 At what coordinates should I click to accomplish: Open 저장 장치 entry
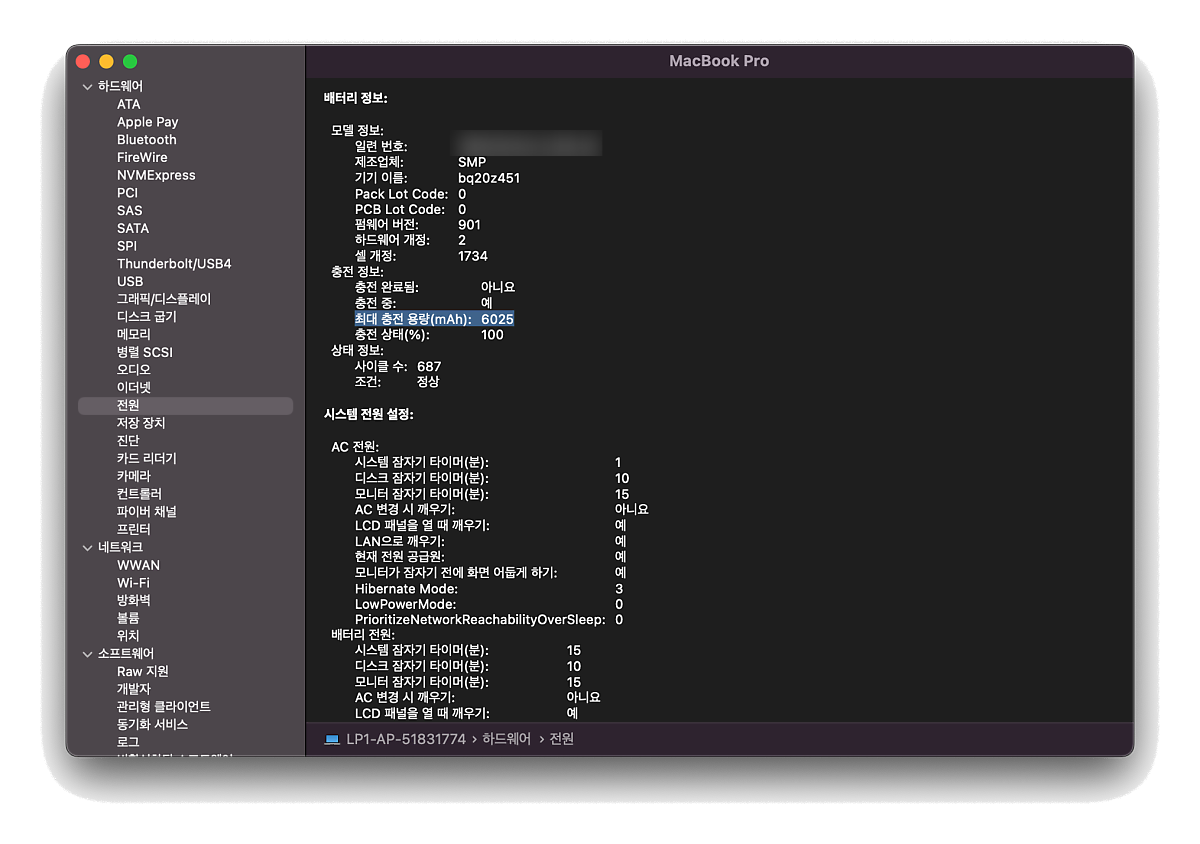coord(141,423)
